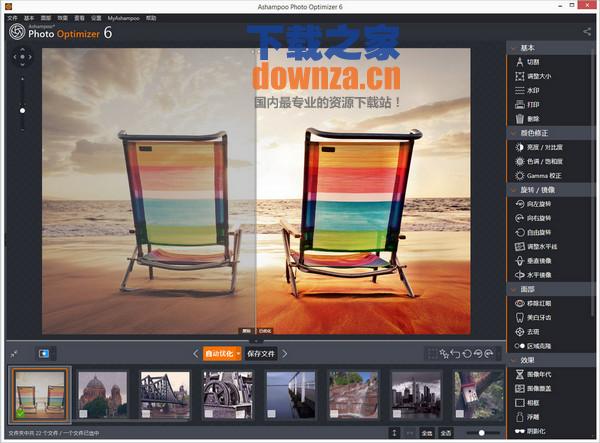Viewport: 600px width, 443px height.
Task: Open the emboss (浮雕) effect
Action: click(527, 417)
